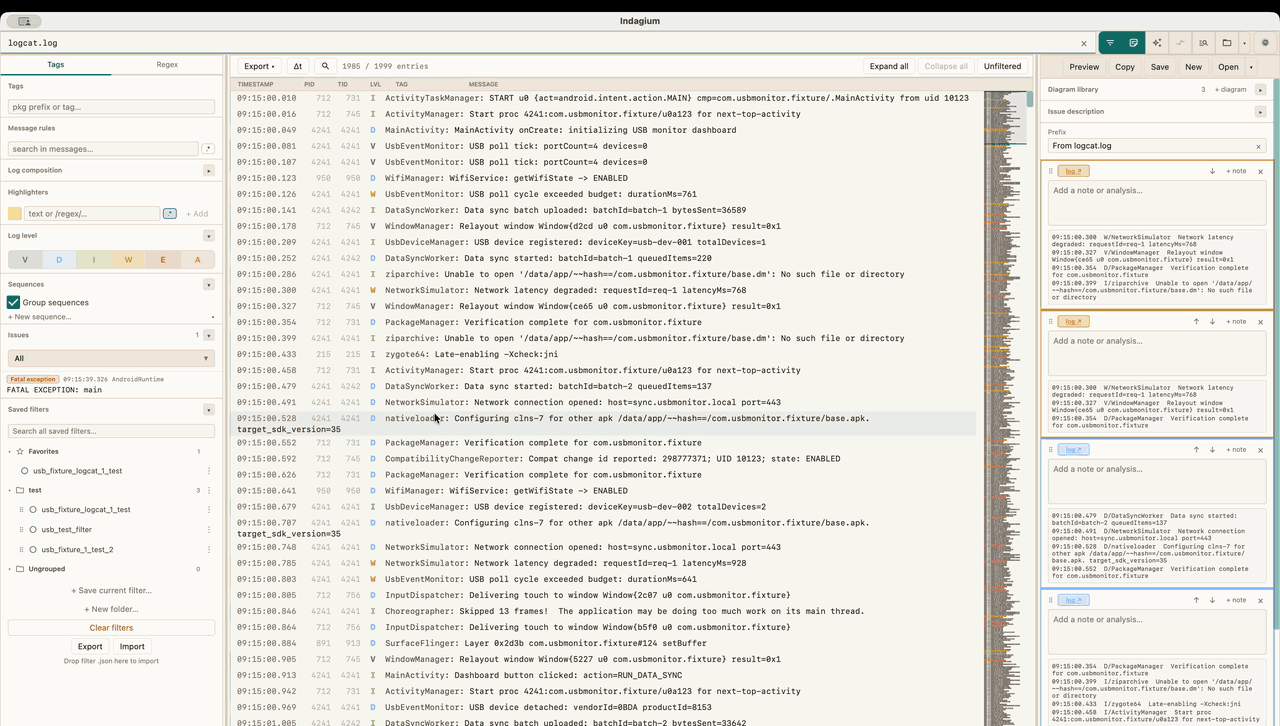Click + Save current filter link

pos(111,591)
